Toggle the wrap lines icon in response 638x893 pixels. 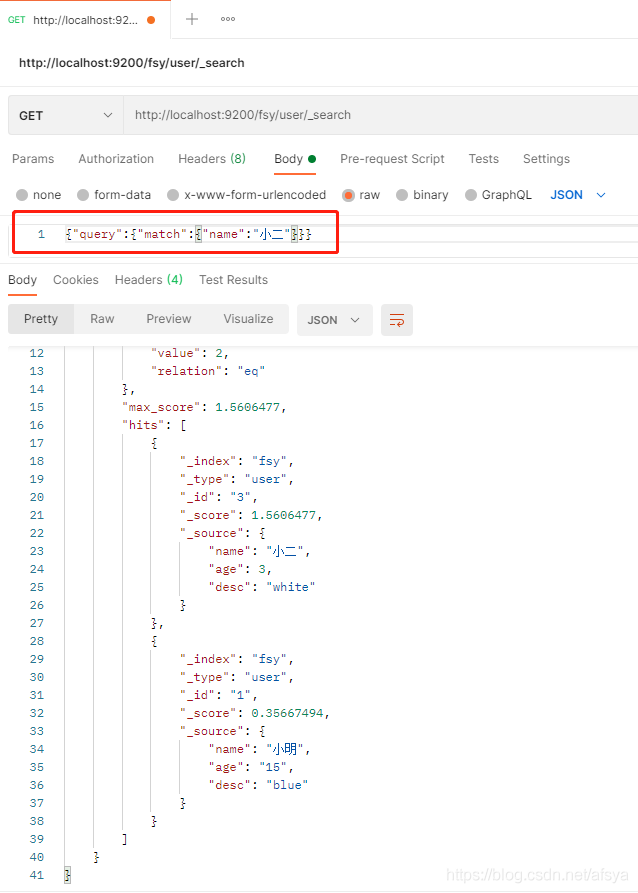click(x=397, y=320)
